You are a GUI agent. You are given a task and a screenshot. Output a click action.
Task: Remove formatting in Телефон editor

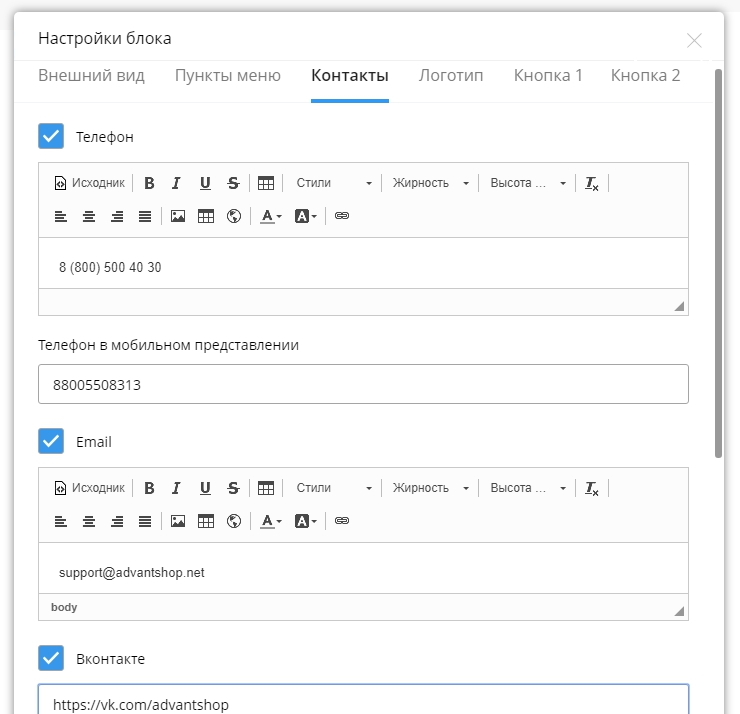click(x=592, y=183)
